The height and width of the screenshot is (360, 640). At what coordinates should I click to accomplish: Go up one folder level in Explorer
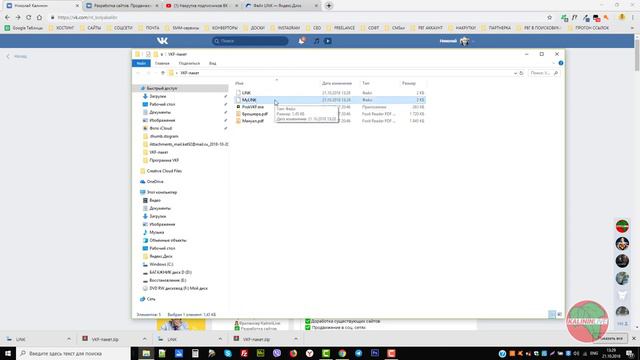162,73
